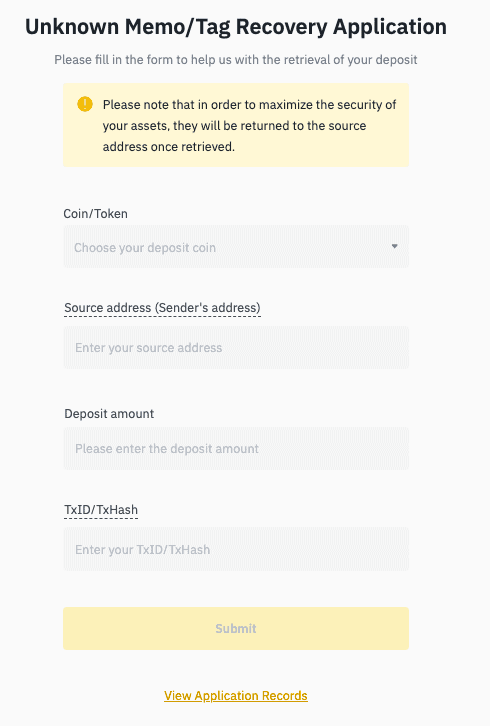This screenshot has height=726, width=490.
Task: Click the 'Unknown Memo/Tag Recovery Application' heading
Action: [236, 27]
